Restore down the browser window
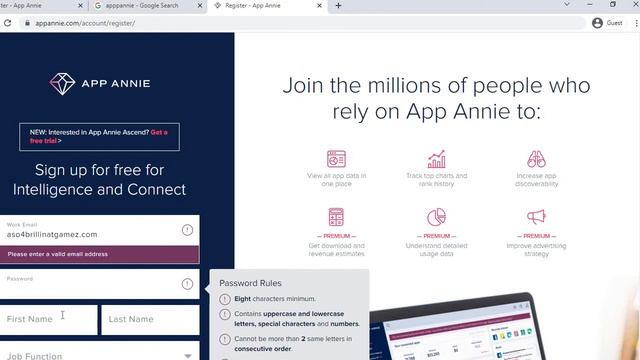Image resolution: width=640 pixels, height=360 pixels. coord(613,4)
